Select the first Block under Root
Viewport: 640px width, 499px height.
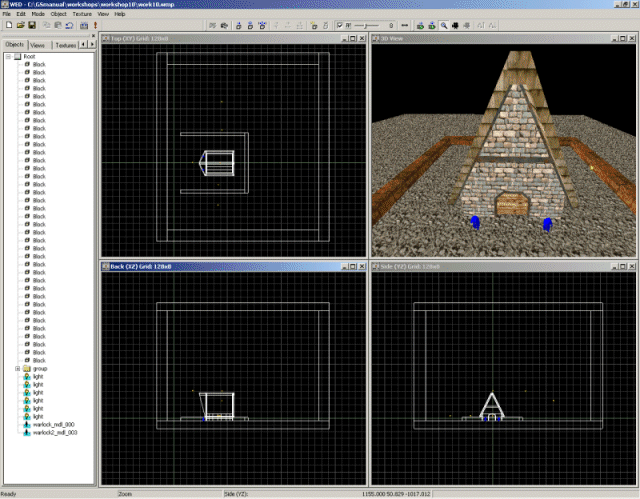(x=39, y=64)
